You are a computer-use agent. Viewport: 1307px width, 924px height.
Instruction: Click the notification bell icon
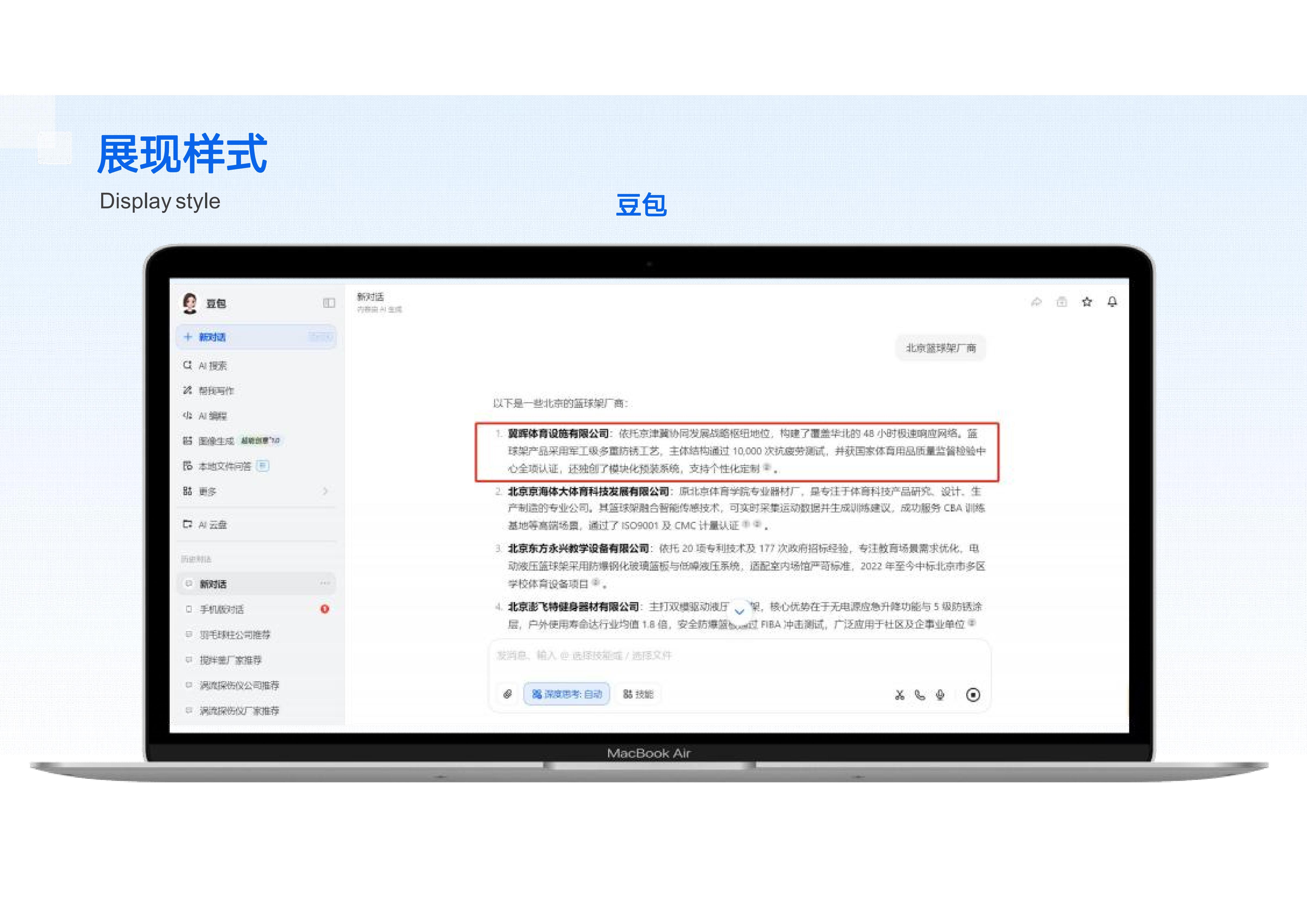1112,302
